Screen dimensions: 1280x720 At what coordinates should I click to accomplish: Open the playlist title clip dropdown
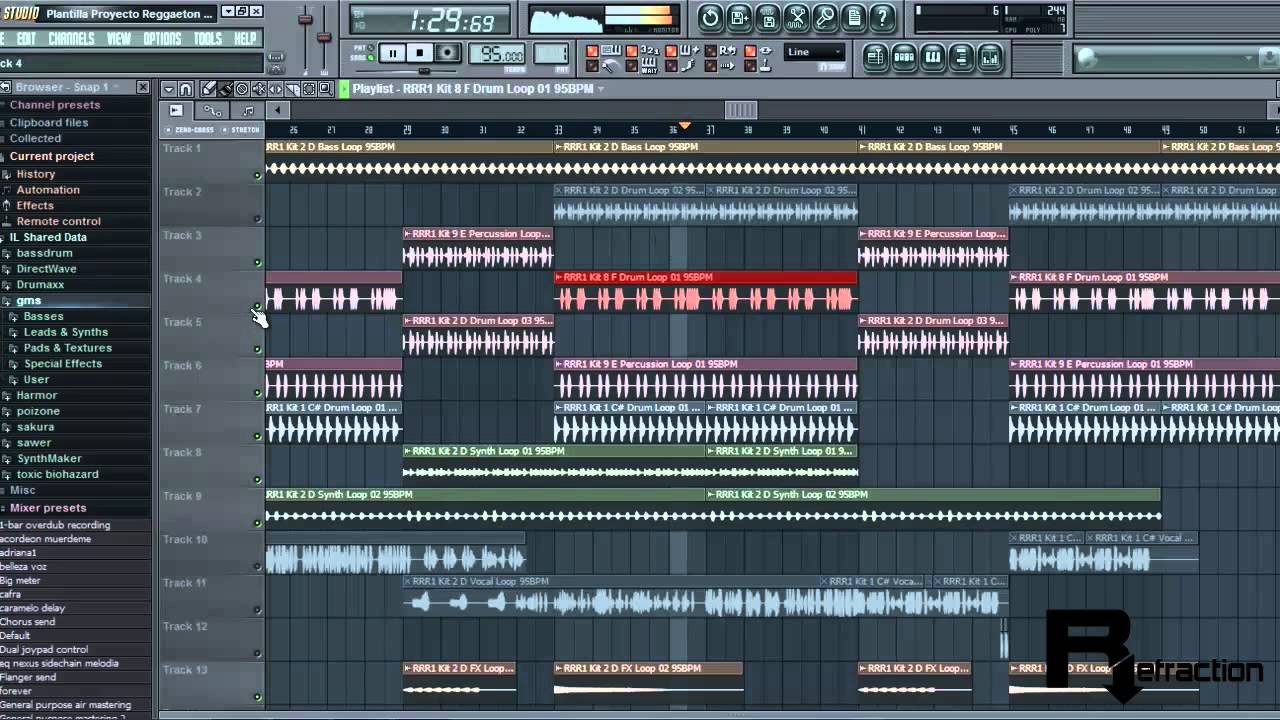click(601, 89)
